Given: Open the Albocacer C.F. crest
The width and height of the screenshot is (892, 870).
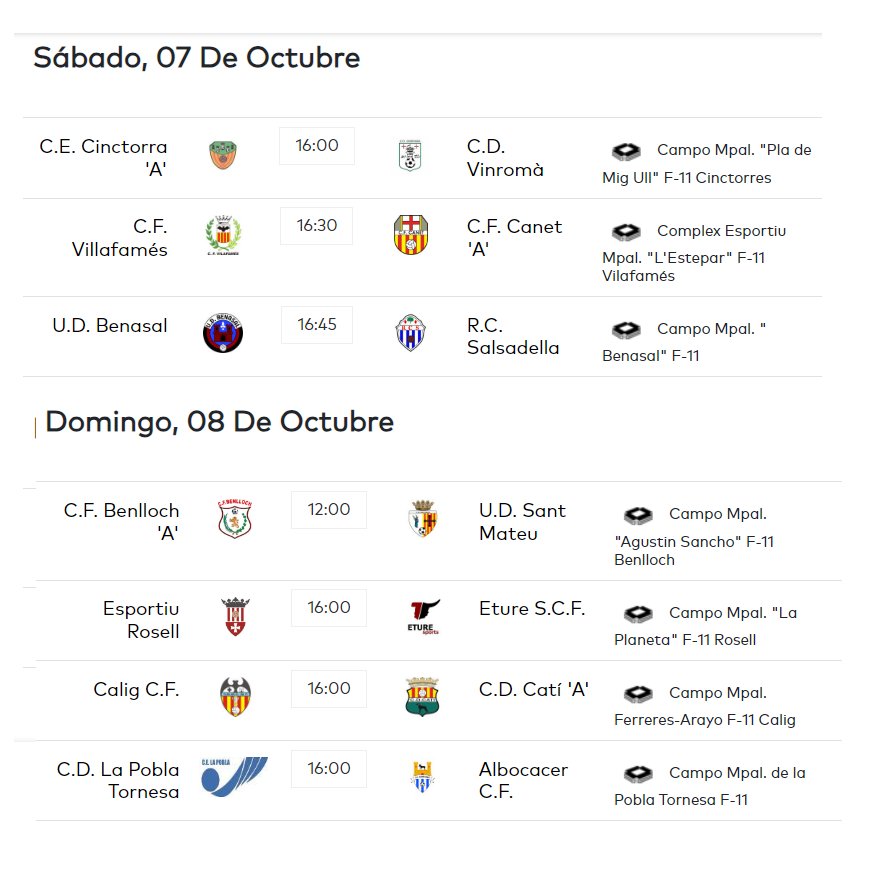Looking at the screenshot, I should point(422,777).
